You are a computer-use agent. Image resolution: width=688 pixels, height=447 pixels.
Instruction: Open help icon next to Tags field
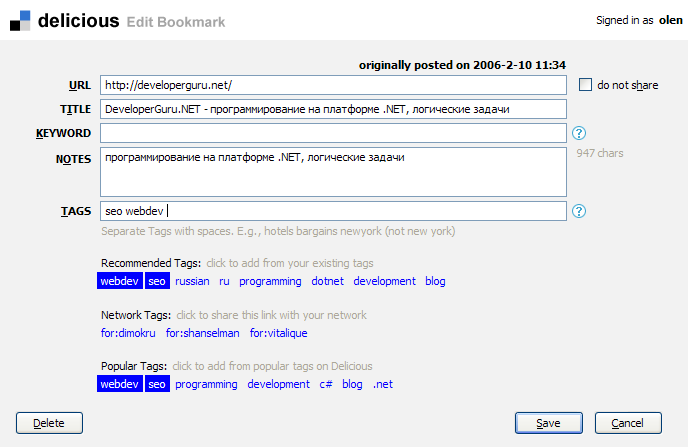click(579, 211)
